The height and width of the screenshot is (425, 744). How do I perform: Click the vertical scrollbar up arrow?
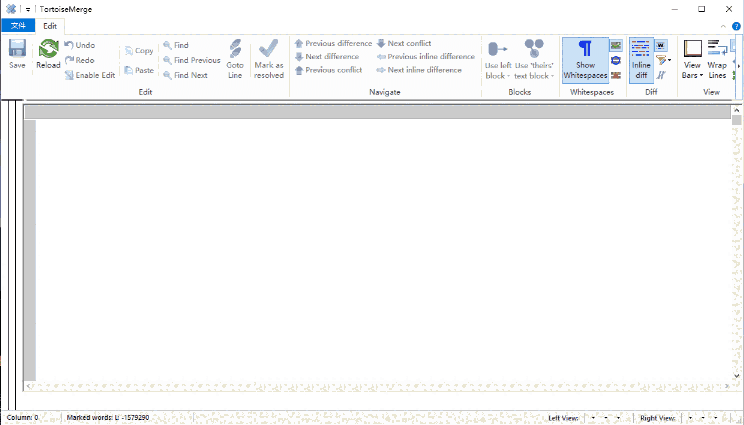736,110
